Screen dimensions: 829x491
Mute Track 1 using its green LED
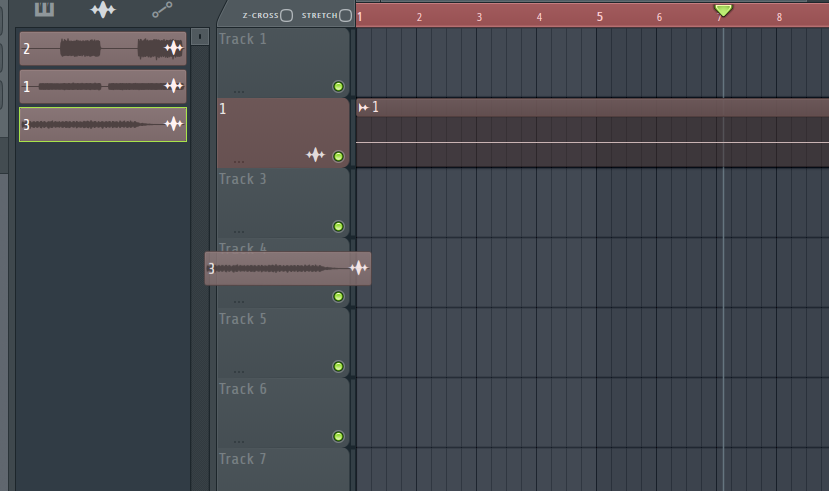pos(338,87)
